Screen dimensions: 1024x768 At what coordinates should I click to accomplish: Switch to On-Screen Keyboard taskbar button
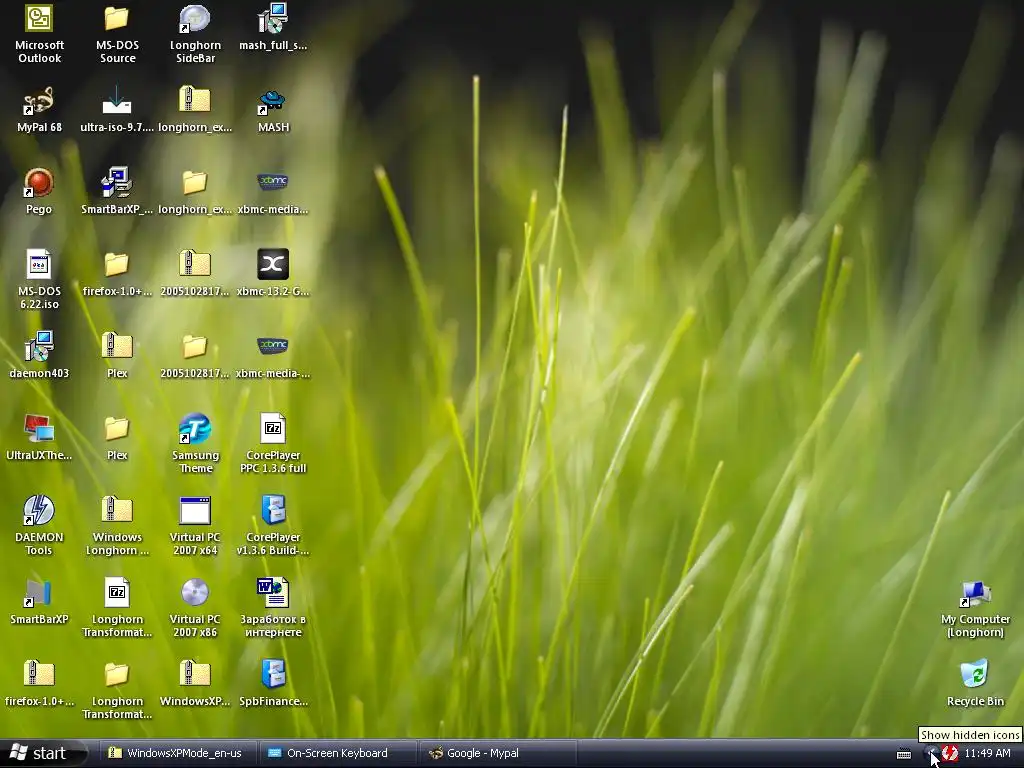[337, 753]
